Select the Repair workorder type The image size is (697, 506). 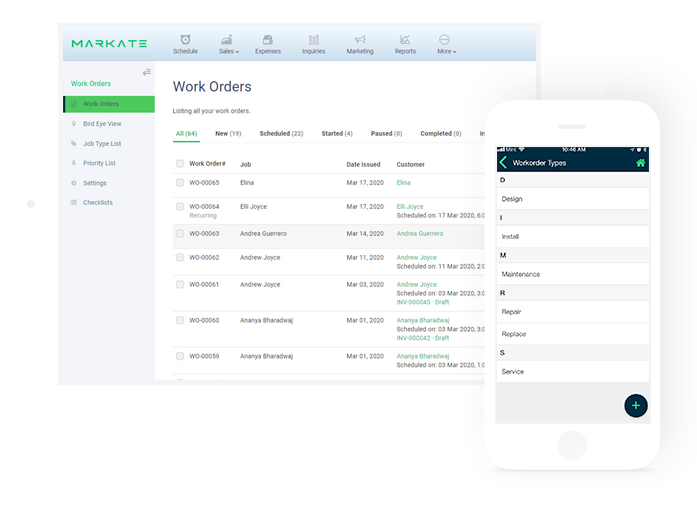(x=573, y=312)
